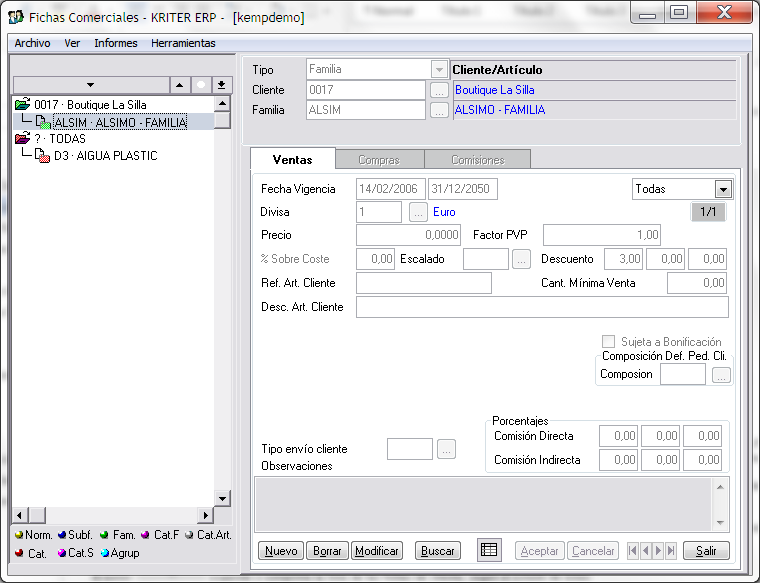
Task: Click the tree horizontal scrollbar right arrow
Action: coord(207,515)
